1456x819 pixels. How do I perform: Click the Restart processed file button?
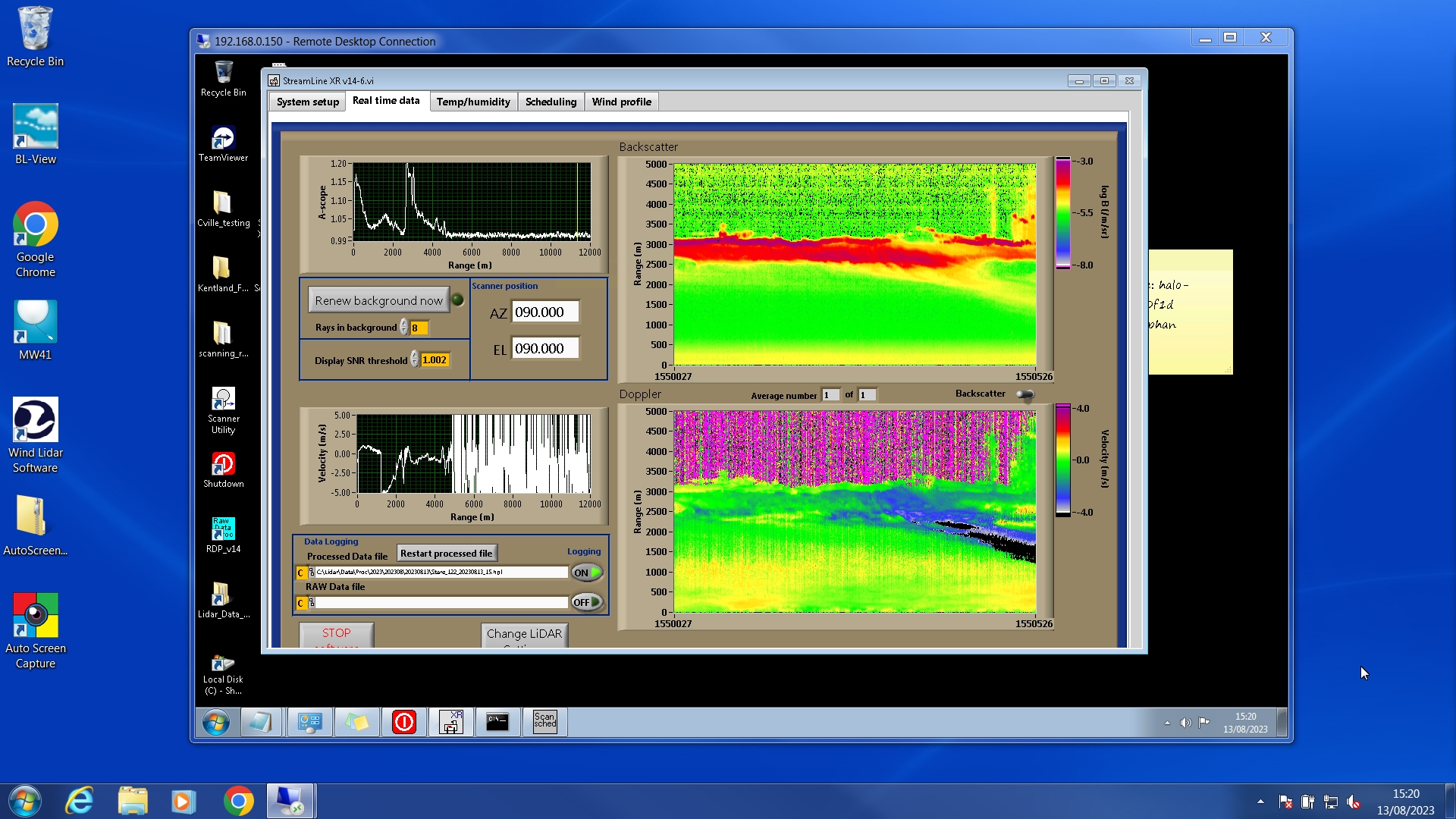446,554
